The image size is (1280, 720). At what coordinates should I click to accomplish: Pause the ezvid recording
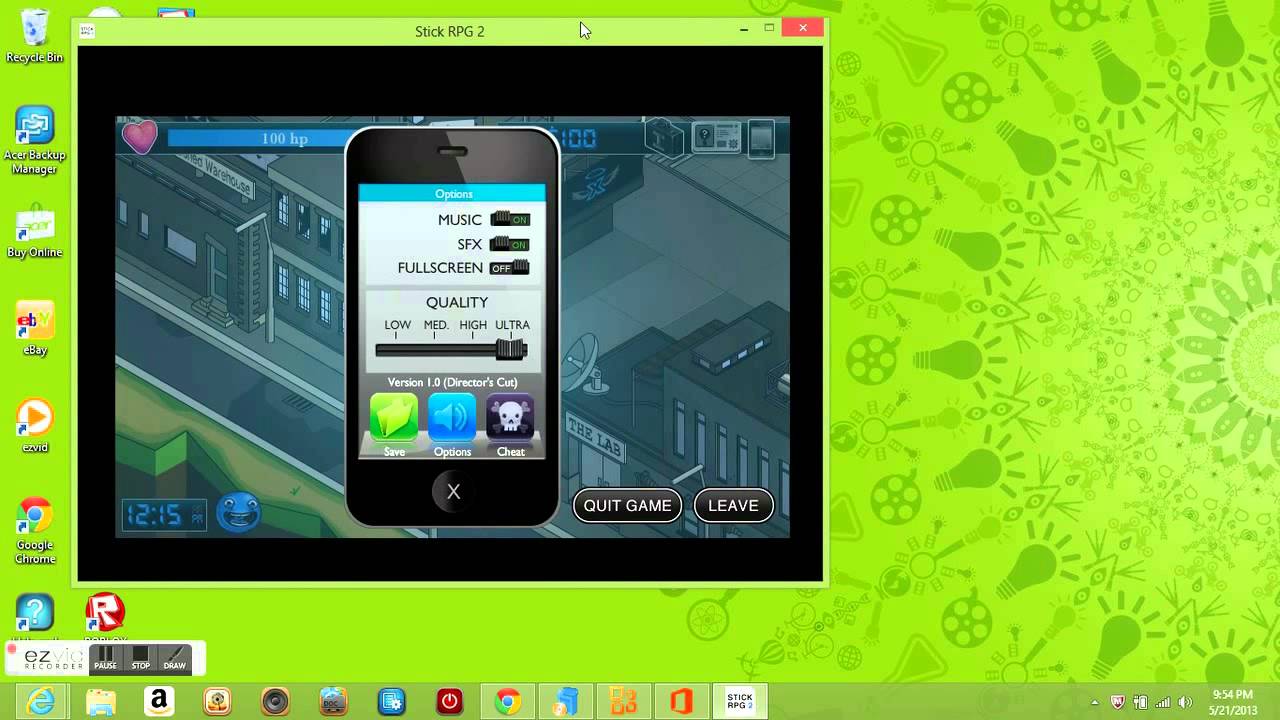[x=106, y=658]
